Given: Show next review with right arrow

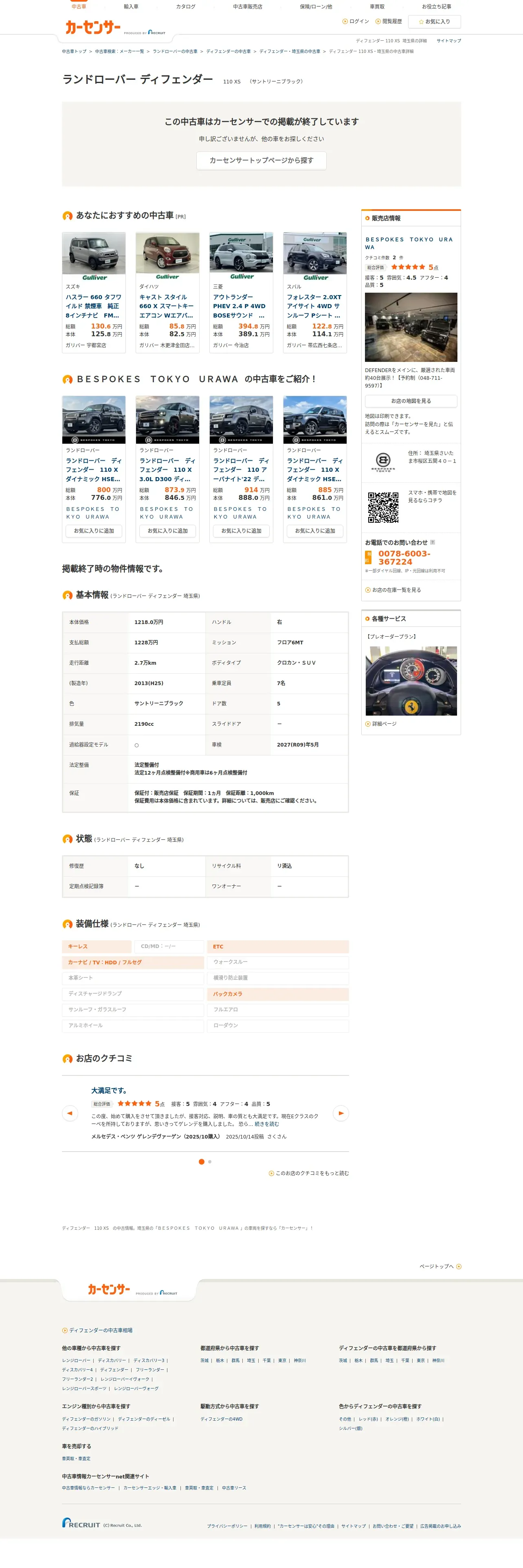Looking at the screenshot, I should pos(341,1113).
